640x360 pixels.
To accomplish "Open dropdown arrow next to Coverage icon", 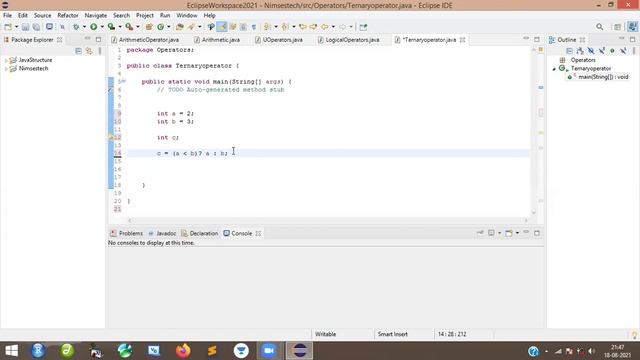I will click(120, 27).
